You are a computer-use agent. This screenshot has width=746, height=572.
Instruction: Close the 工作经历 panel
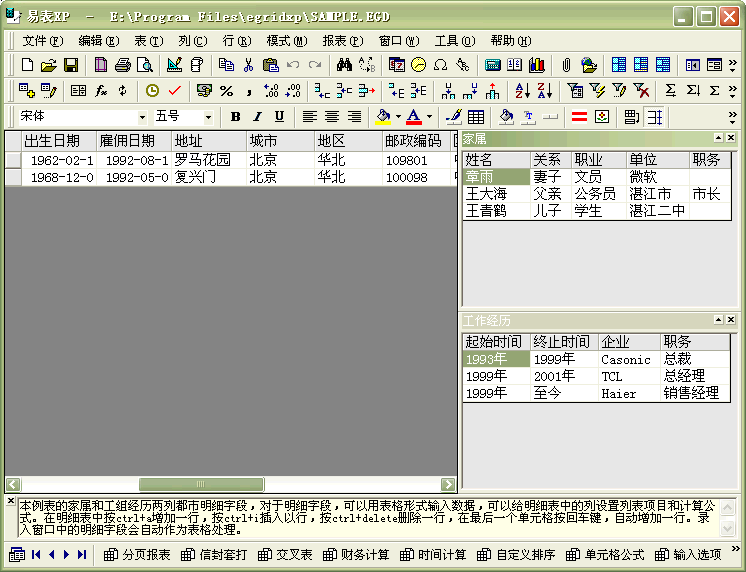731,320
